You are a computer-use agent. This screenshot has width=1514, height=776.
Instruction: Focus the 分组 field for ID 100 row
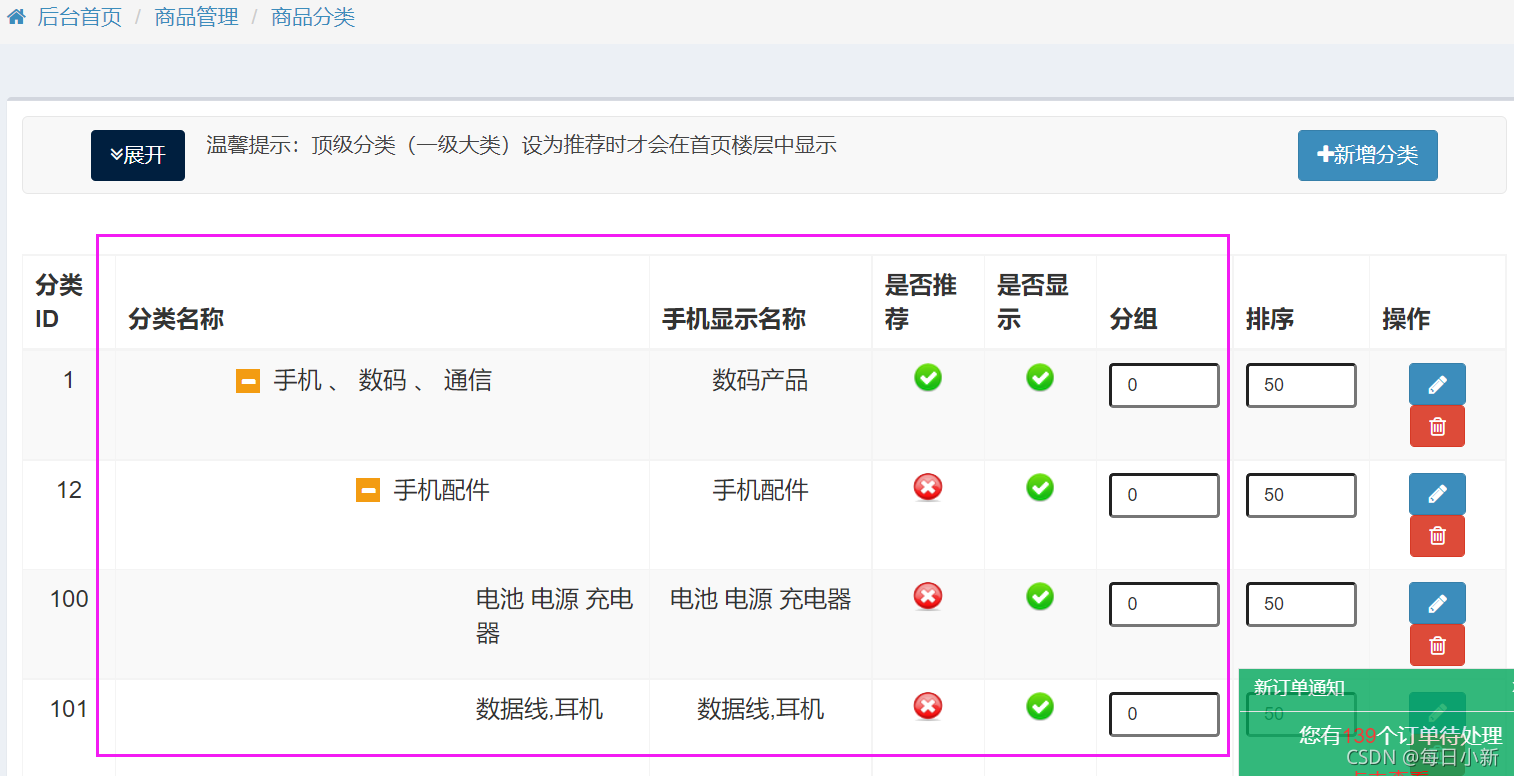pyautogui.click(x=1164, y=604)
